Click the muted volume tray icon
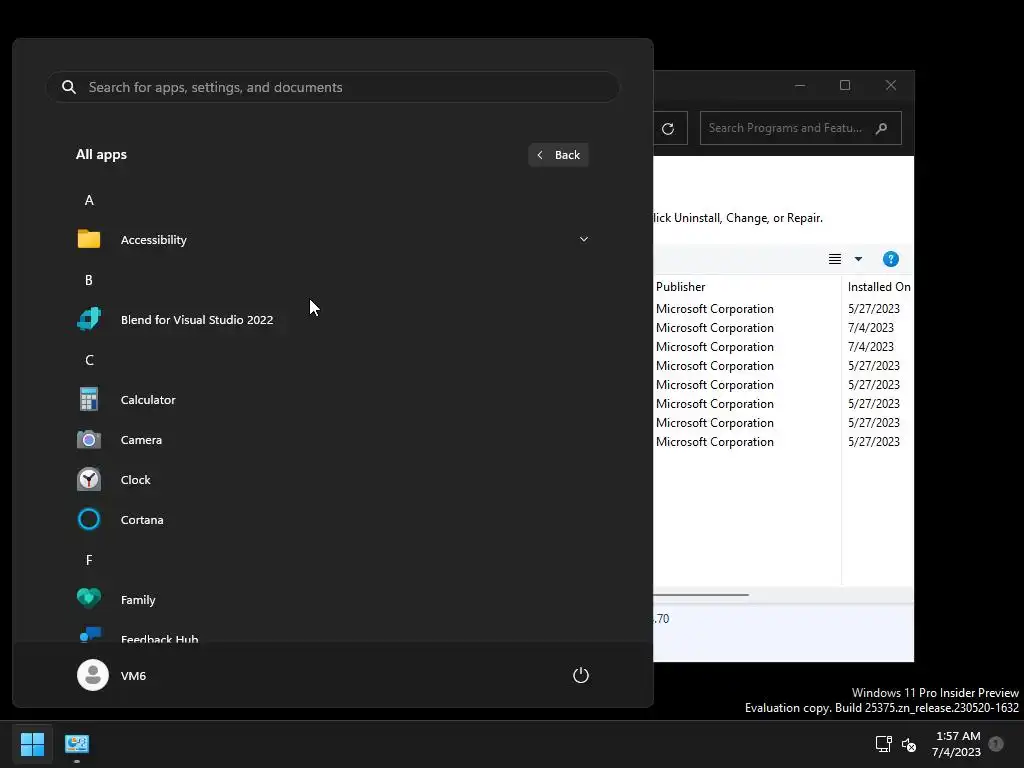This screenshot has height=768, width=1024. pos(908,744)
